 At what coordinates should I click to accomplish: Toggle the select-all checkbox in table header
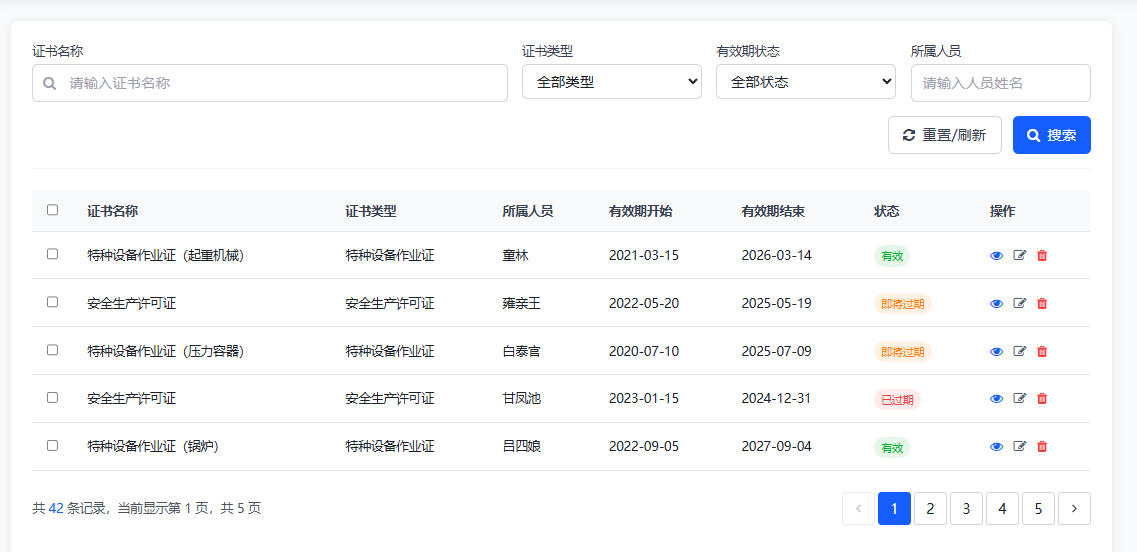(x=53, y=210)
